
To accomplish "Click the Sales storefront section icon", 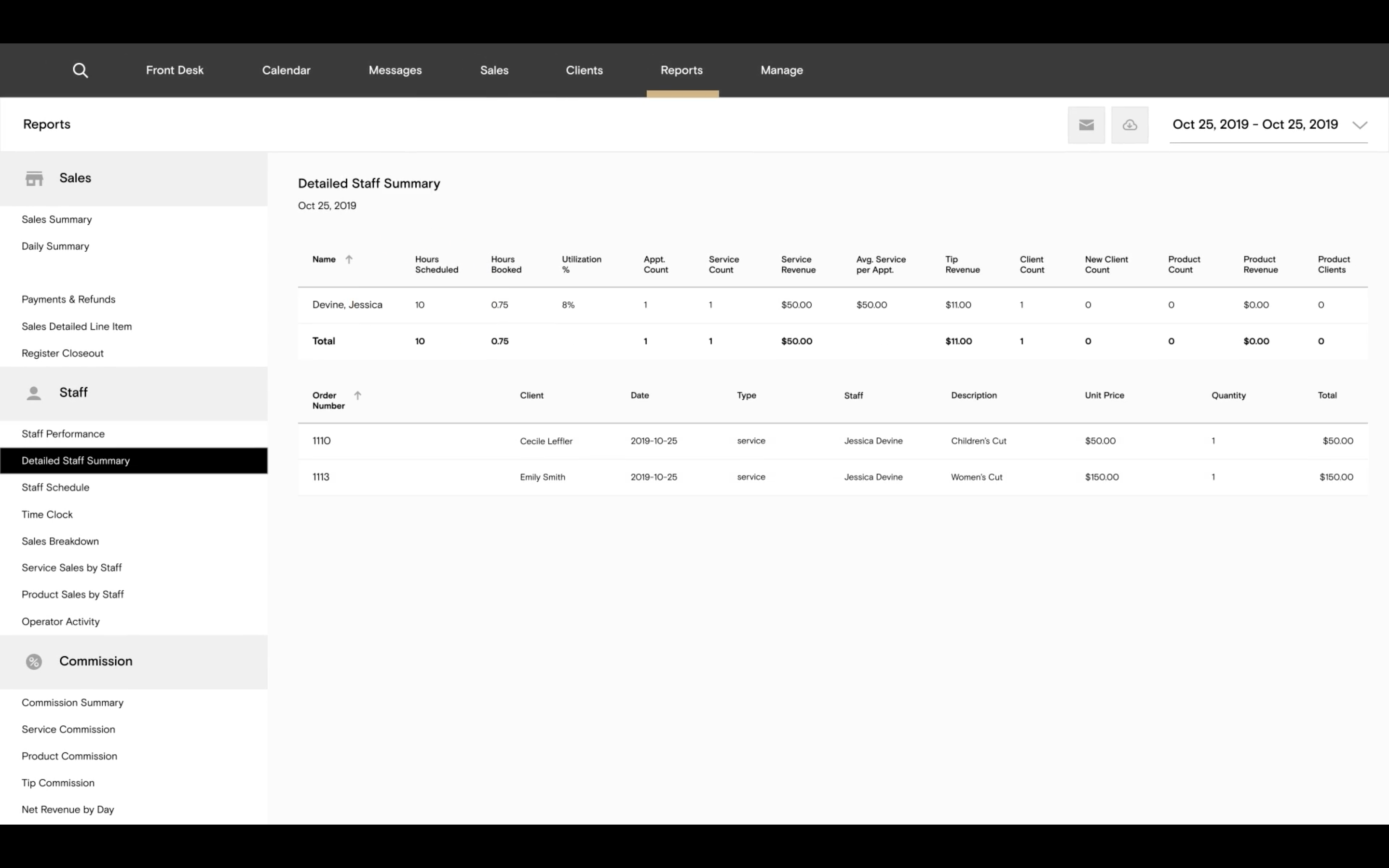I will [x=34, y=178].
